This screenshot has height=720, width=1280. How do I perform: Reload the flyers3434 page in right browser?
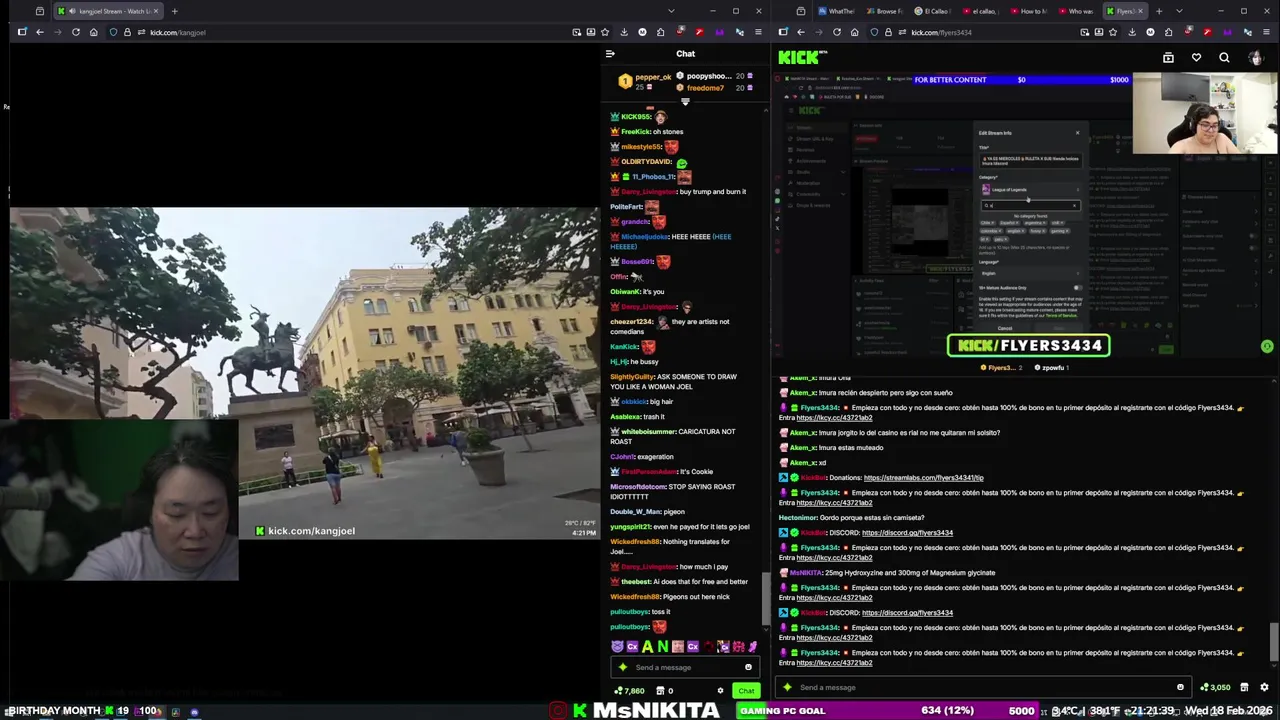click(836, 32)
